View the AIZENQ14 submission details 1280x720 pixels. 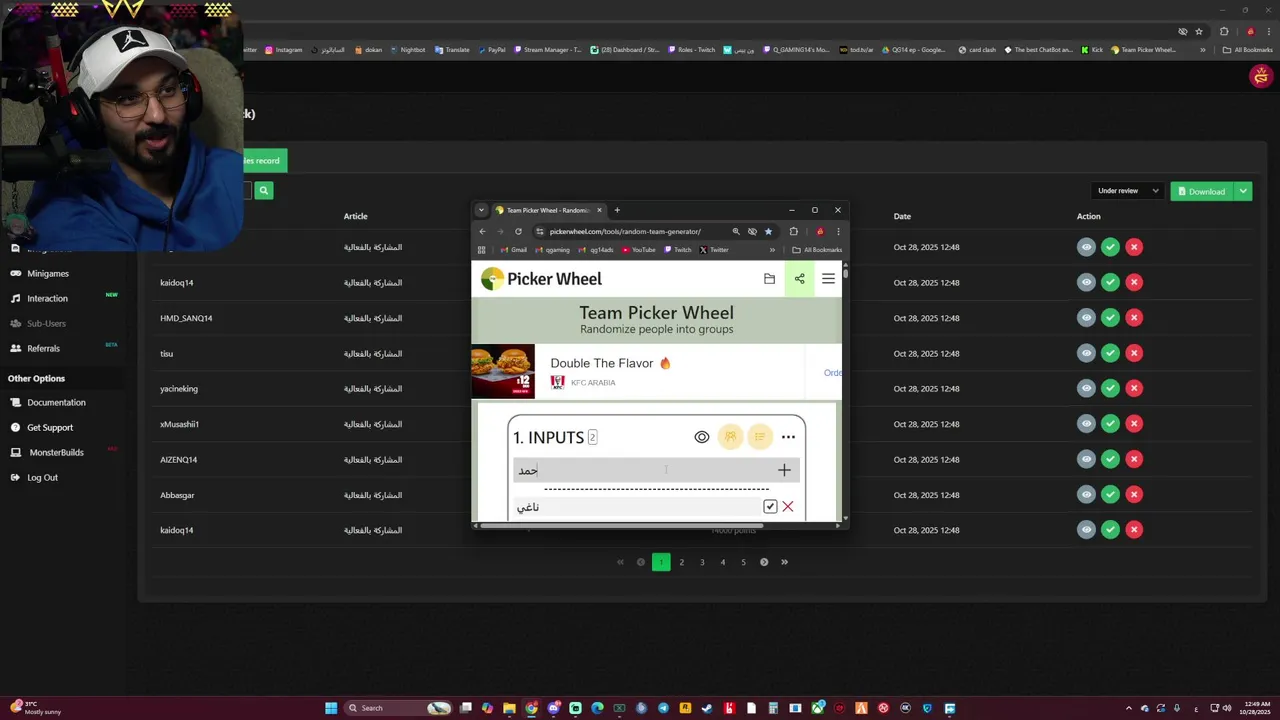[1086, 459]
